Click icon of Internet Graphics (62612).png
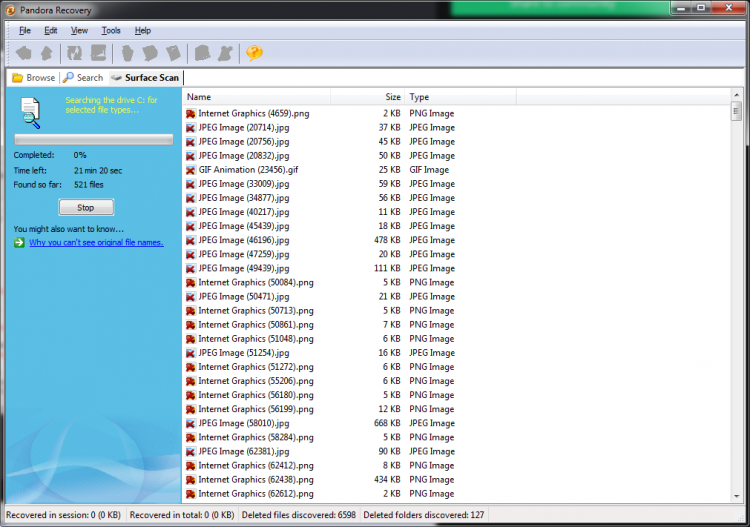Viewport: 750px width, 527px height. coord(191,494)
